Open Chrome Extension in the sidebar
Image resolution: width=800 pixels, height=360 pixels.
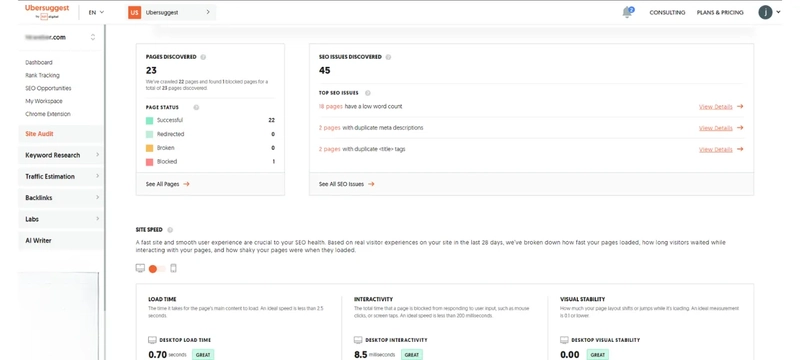[x=48, y=114]
